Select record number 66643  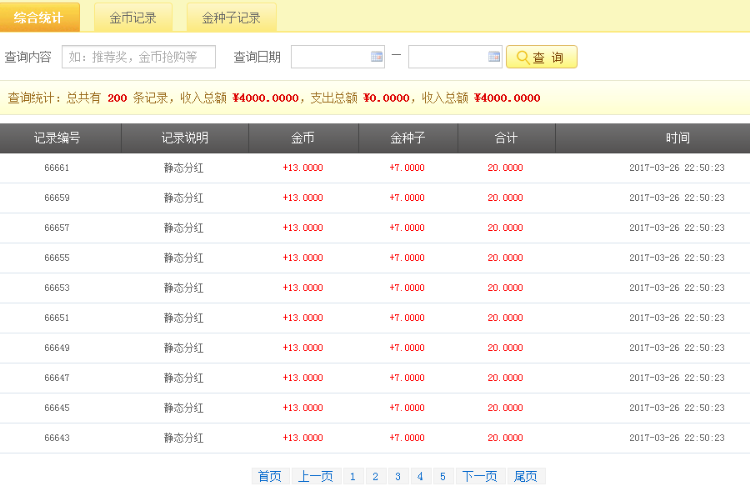(57, 438)
